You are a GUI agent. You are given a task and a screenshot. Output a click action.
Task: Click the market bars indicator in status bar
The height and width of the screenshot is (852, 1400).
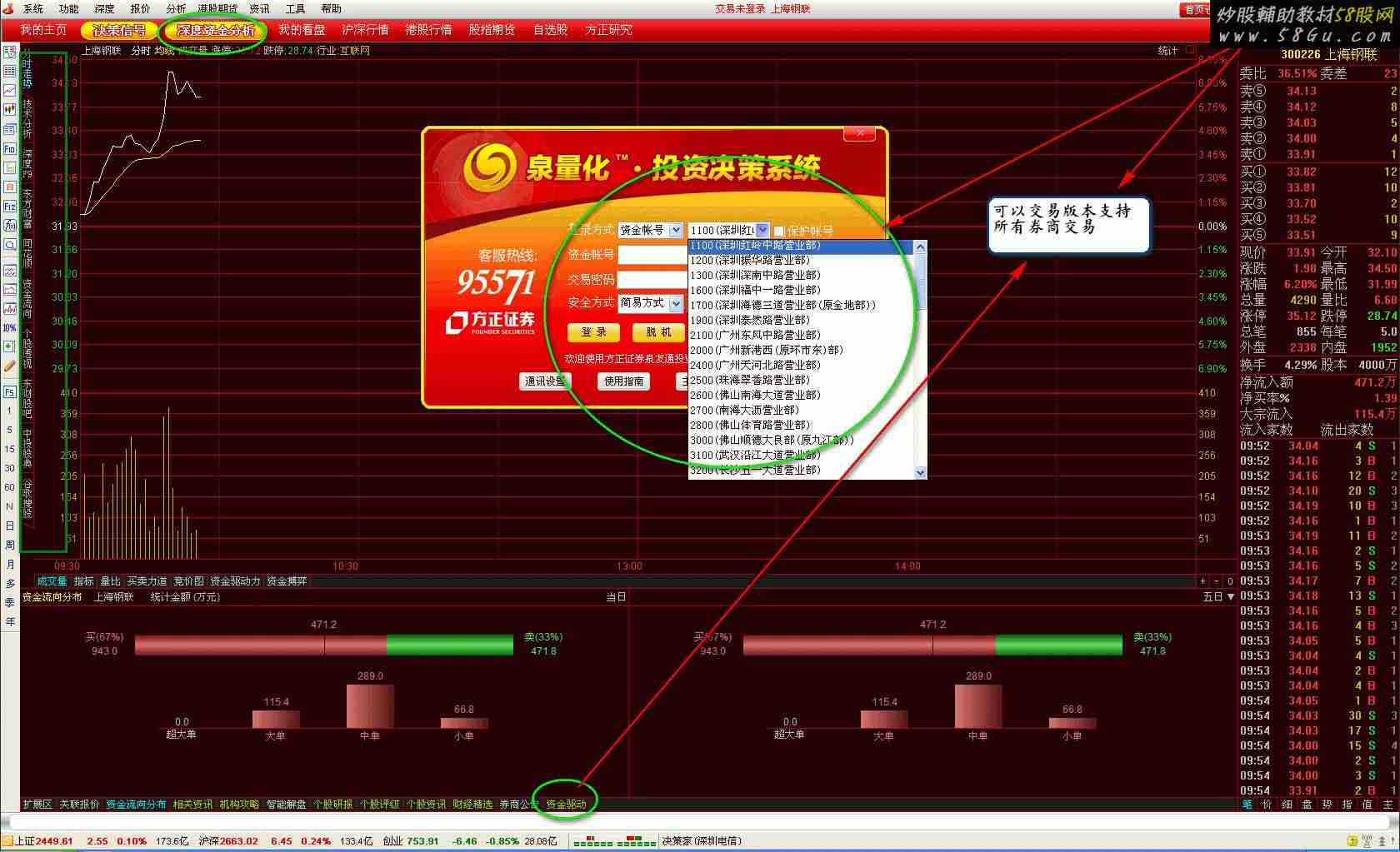pyautogui.click(x=614, y=841)
